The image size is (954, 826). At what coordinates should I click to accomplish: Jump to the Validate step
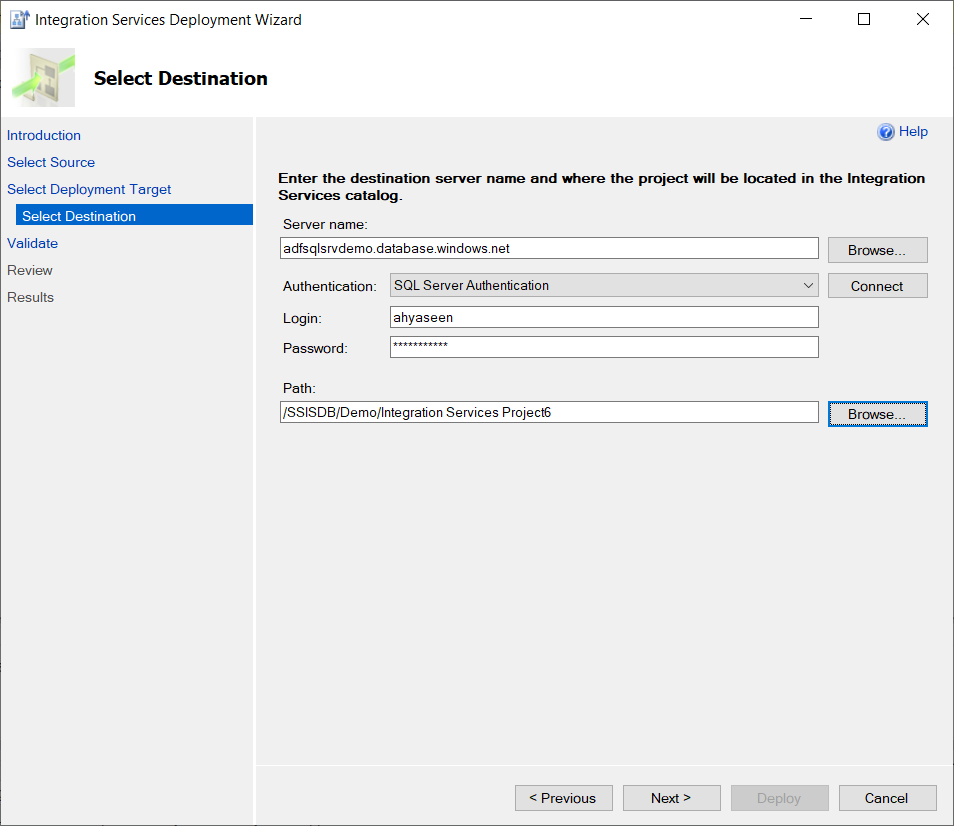[x=33, y=243]
